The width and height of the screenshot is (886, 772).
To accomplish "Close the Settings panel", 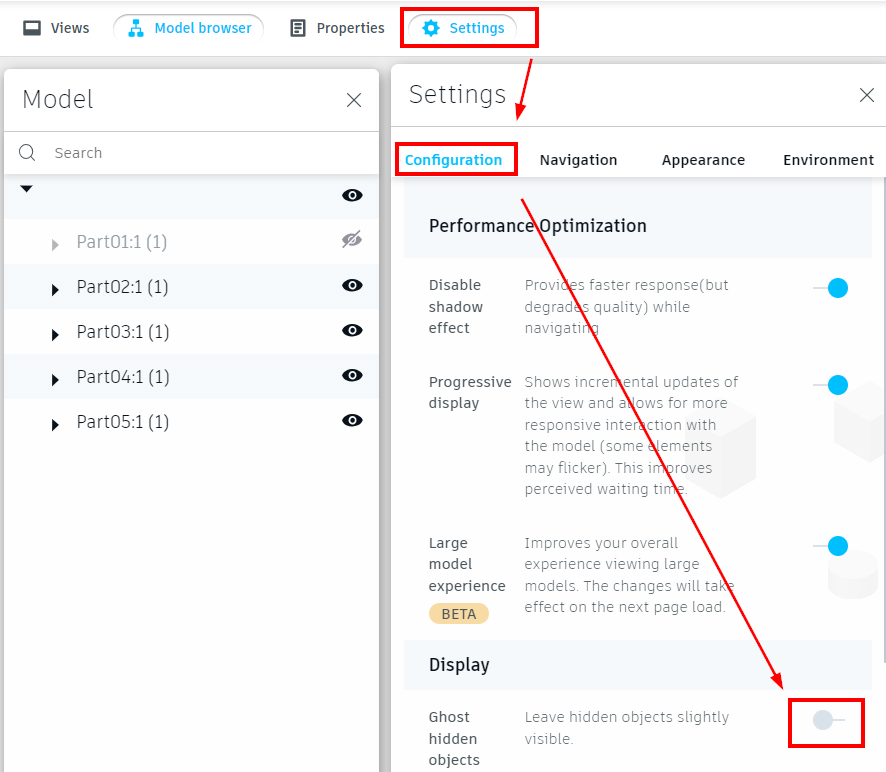I will click(x=867, y=95).
